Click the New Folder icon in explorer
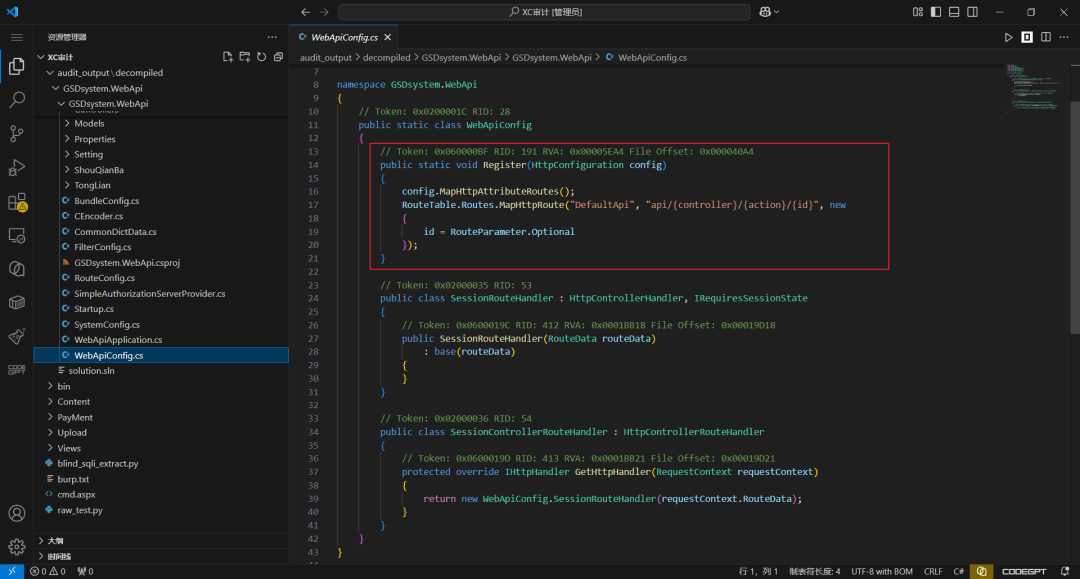 pyautogui.click(x=245, y=57)
